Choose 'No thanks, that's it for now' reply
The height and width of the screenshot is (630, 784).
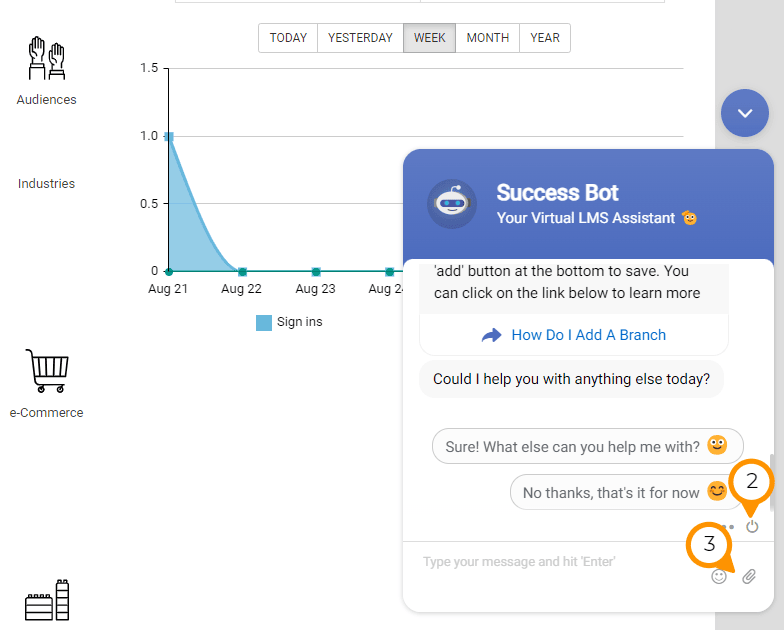(626, 492)
